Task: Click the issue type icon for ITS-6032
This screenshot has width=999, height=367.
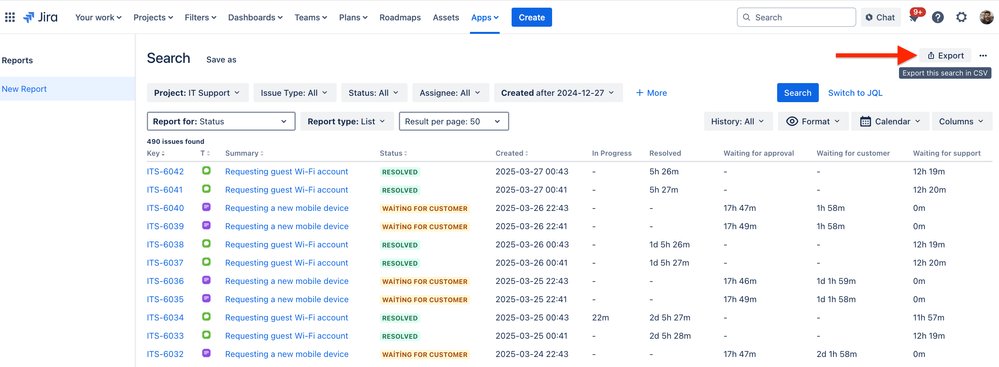Action: 206,354
